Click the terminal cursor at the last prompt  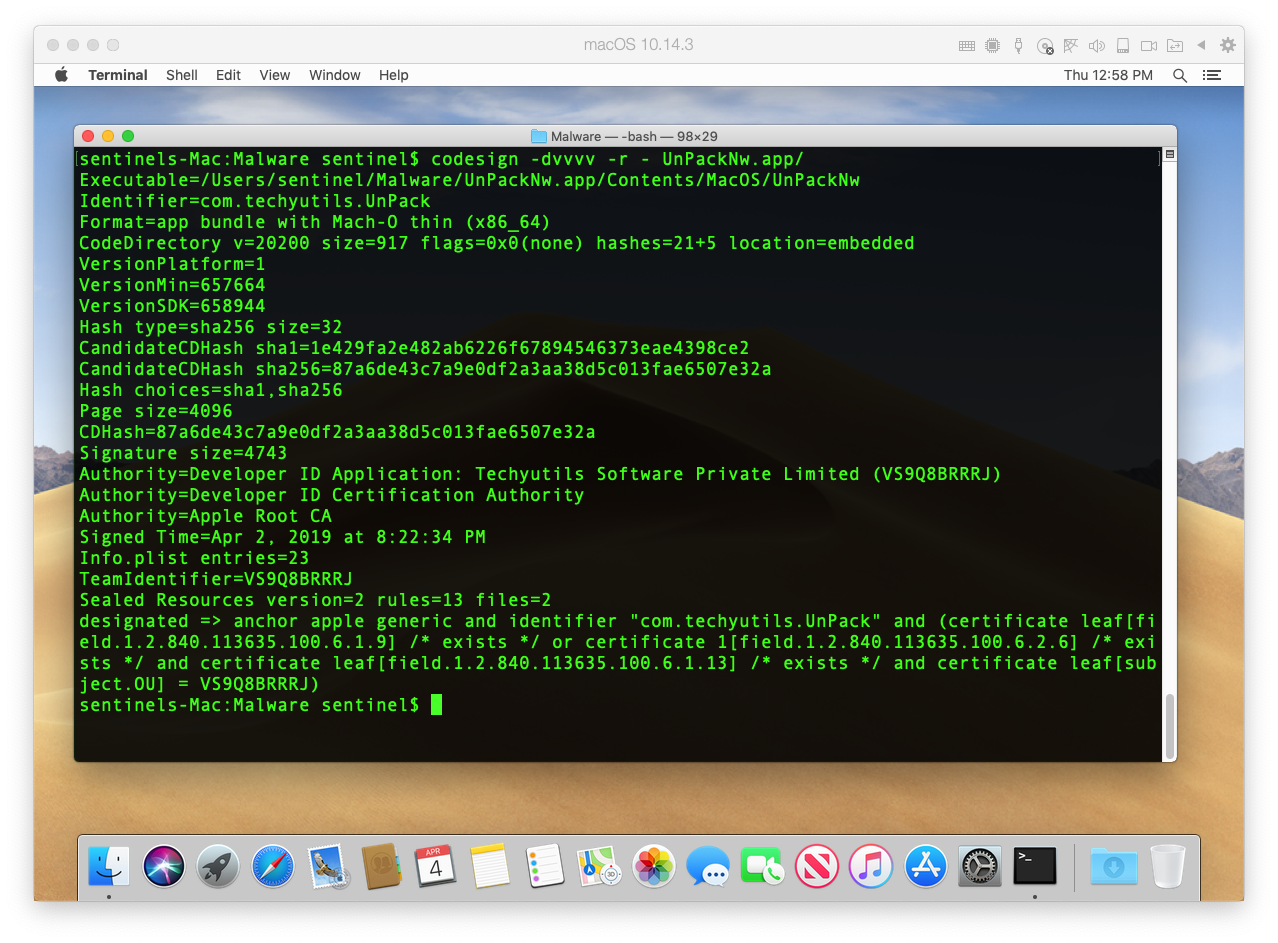click(x=436, y=705)
